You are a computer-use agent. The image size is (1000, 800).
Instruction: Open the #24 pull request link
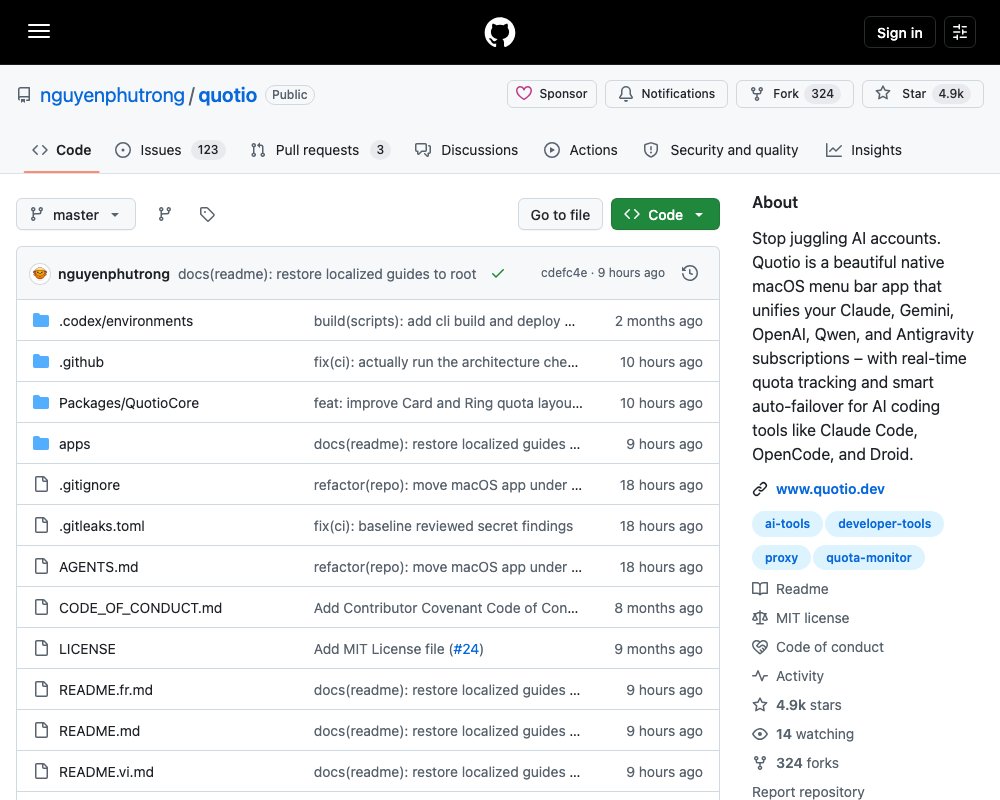tap(466, 649)
